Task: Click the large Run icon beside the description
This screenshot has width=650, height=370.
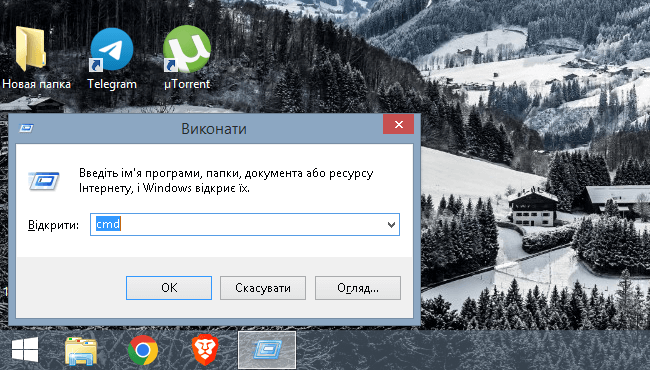Action: (x=44, y=181)
